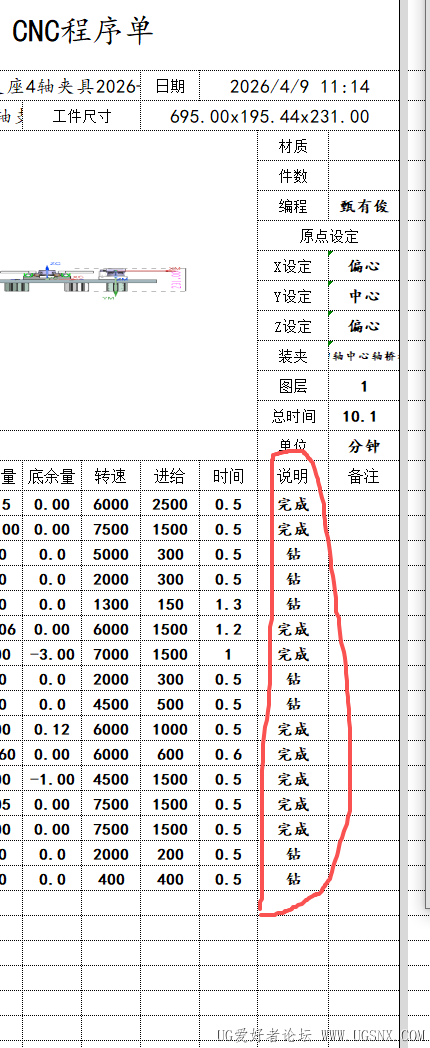Click the 日期 label cell
430x1048 pixels.
point(170,86)
